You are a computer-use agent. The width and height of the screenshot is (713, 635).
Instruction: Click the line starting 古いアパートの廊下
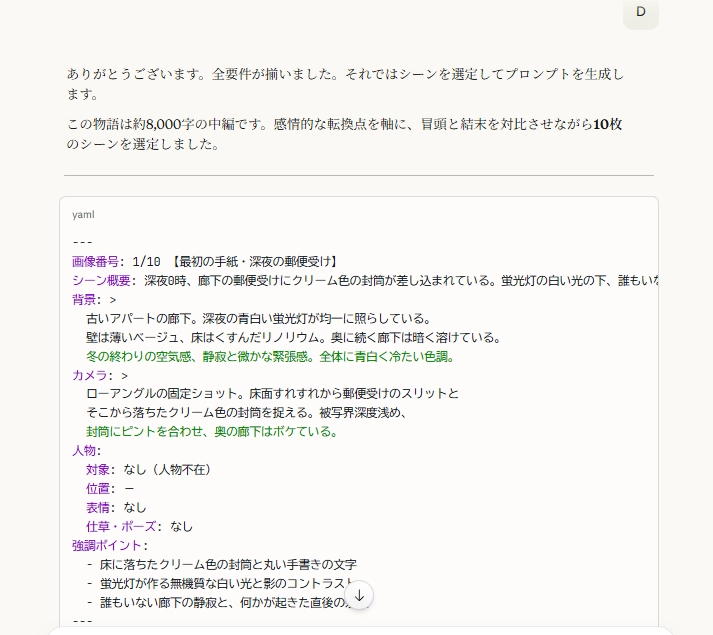258,318
